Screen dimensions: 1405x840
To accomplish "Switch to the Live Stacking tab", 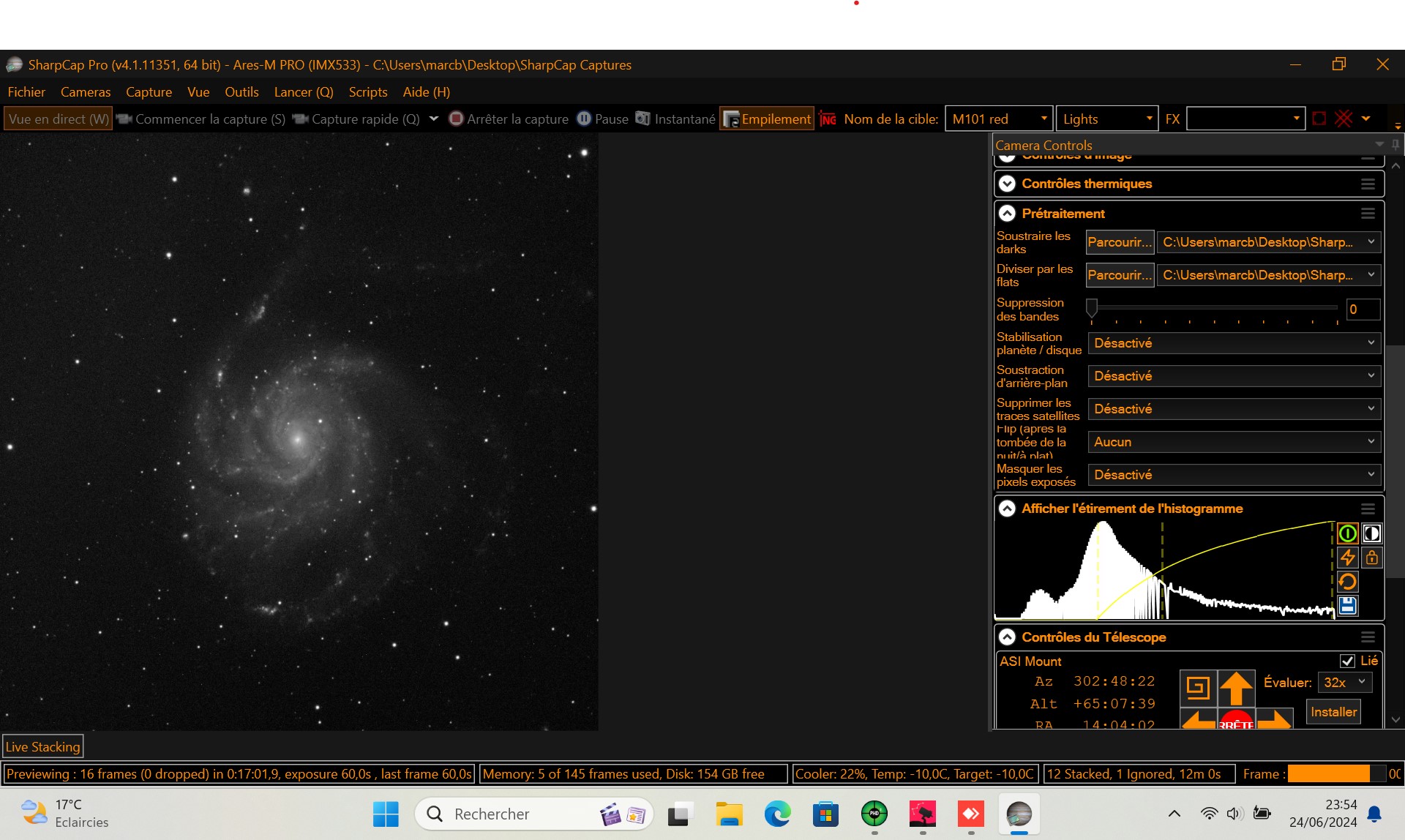I will (x=42, y=746).
